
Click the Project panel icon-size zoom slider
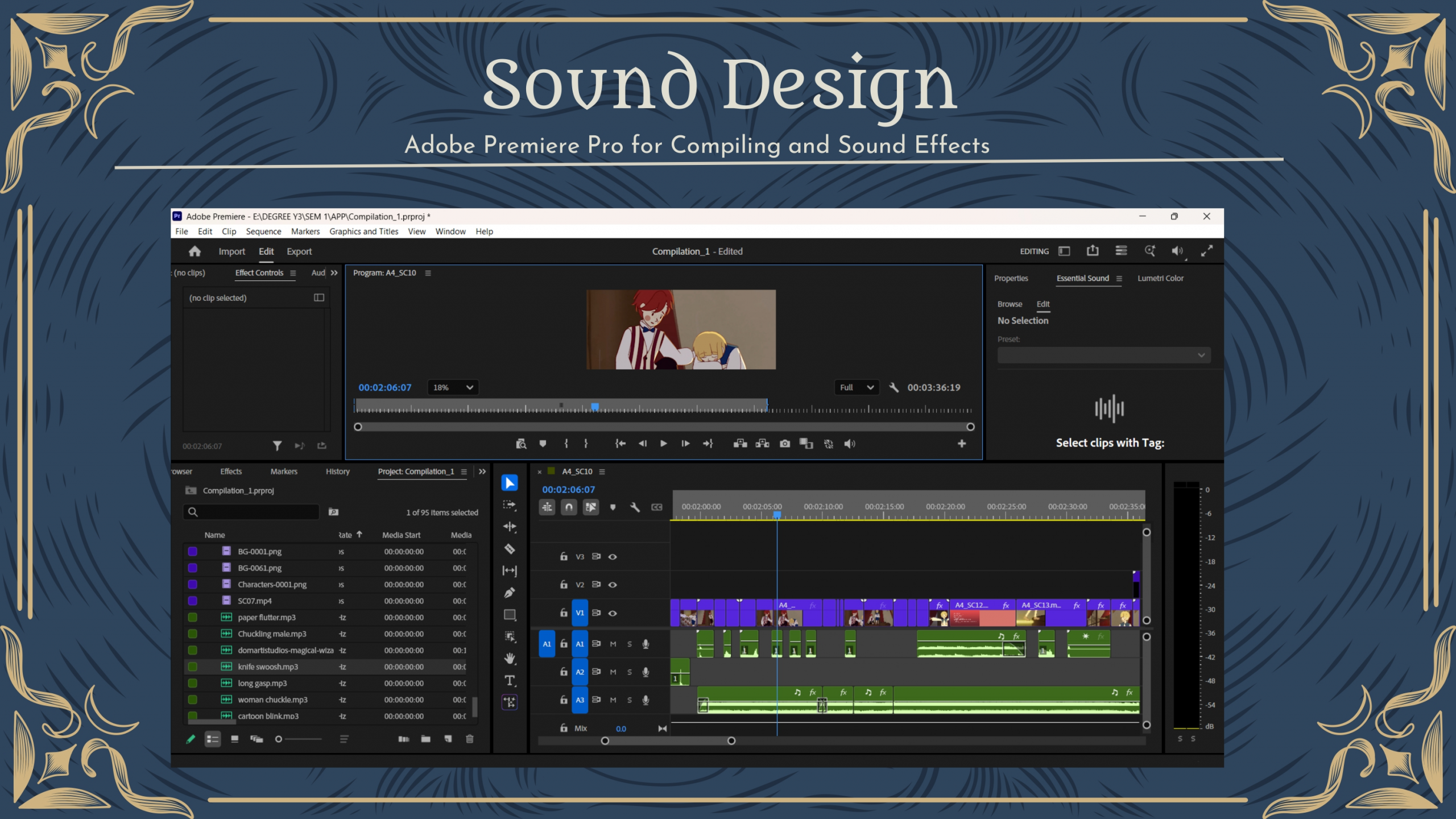tap(300, 739)
